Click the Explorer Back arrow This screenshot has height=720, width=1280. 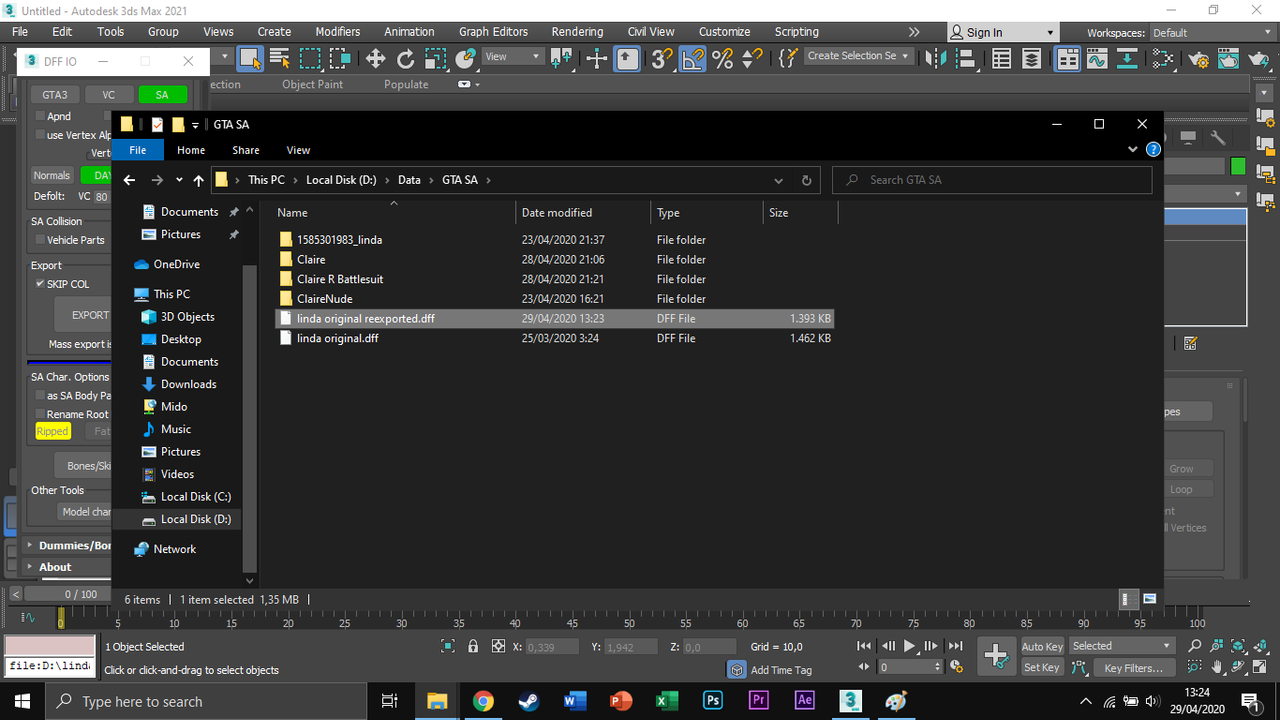point(129,180)
